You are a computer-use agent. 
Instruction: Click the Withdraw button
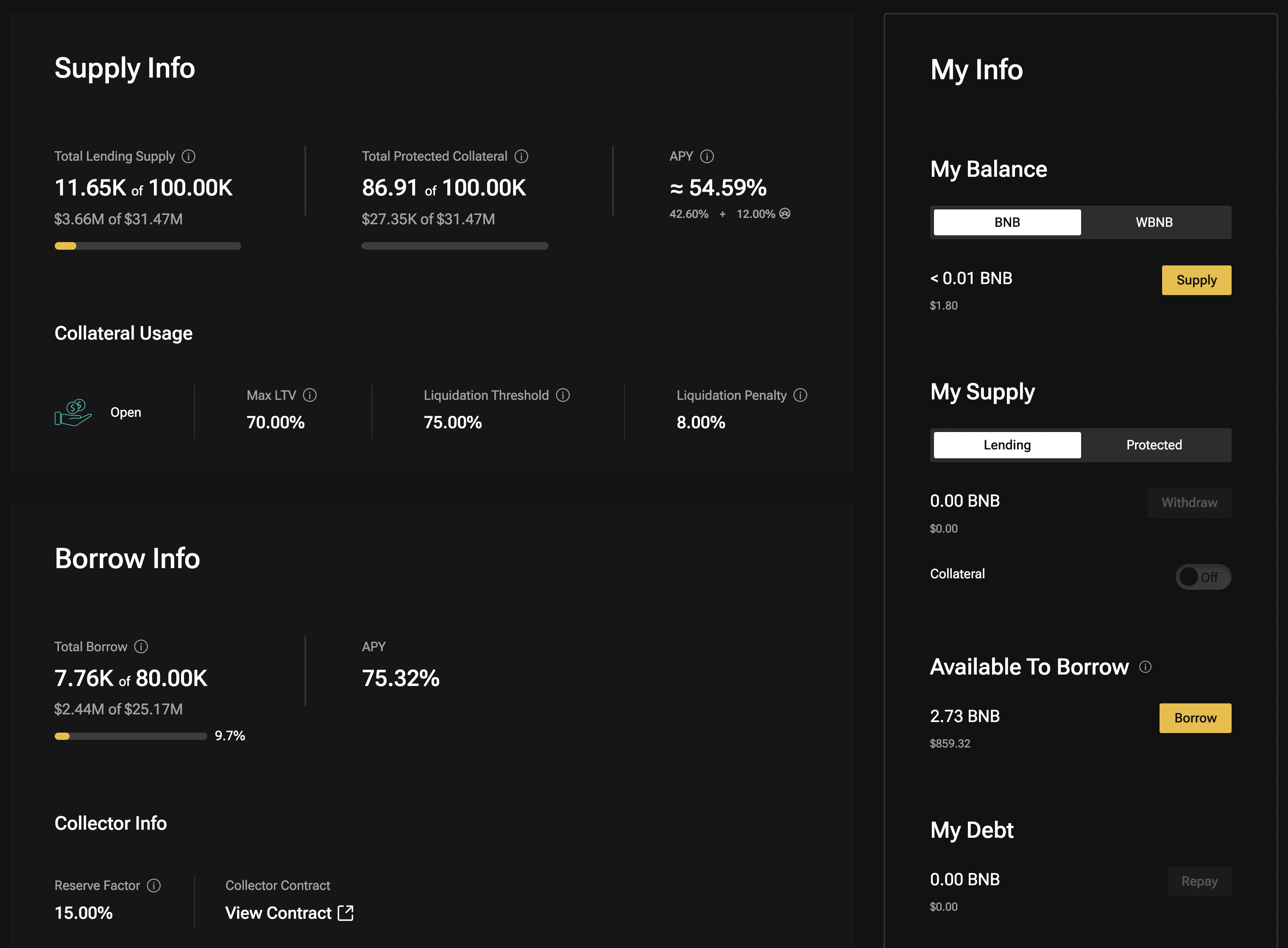coord(1189,503)
